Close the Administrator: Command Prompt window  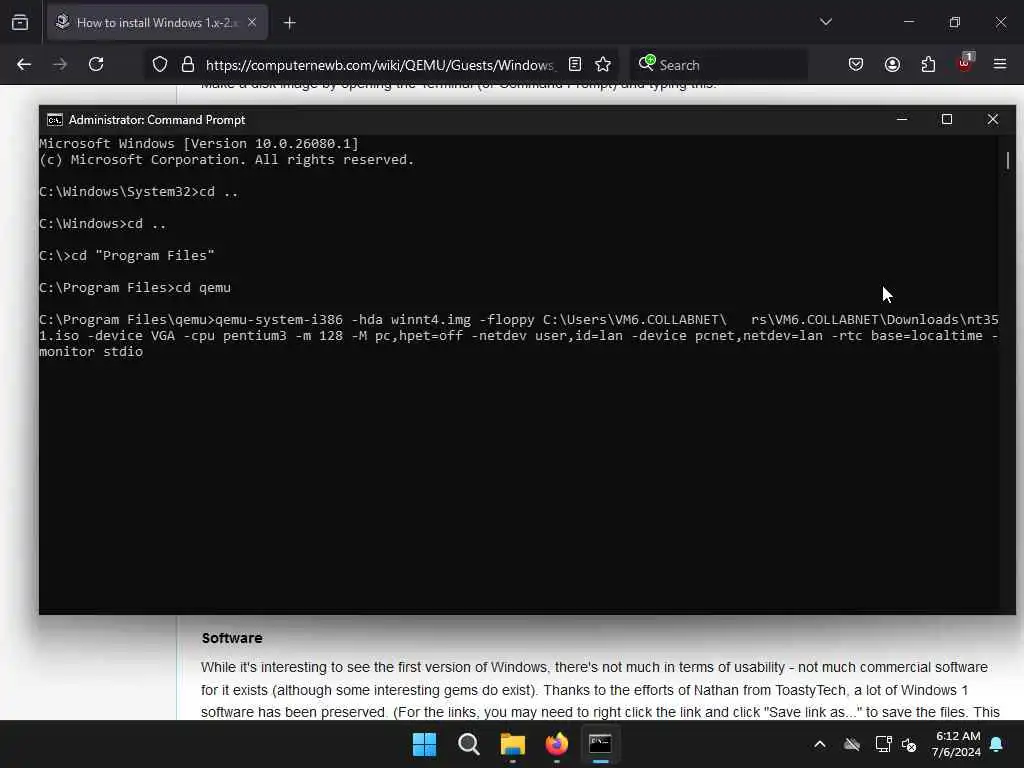pyautogui.click(x=993, y=120)
